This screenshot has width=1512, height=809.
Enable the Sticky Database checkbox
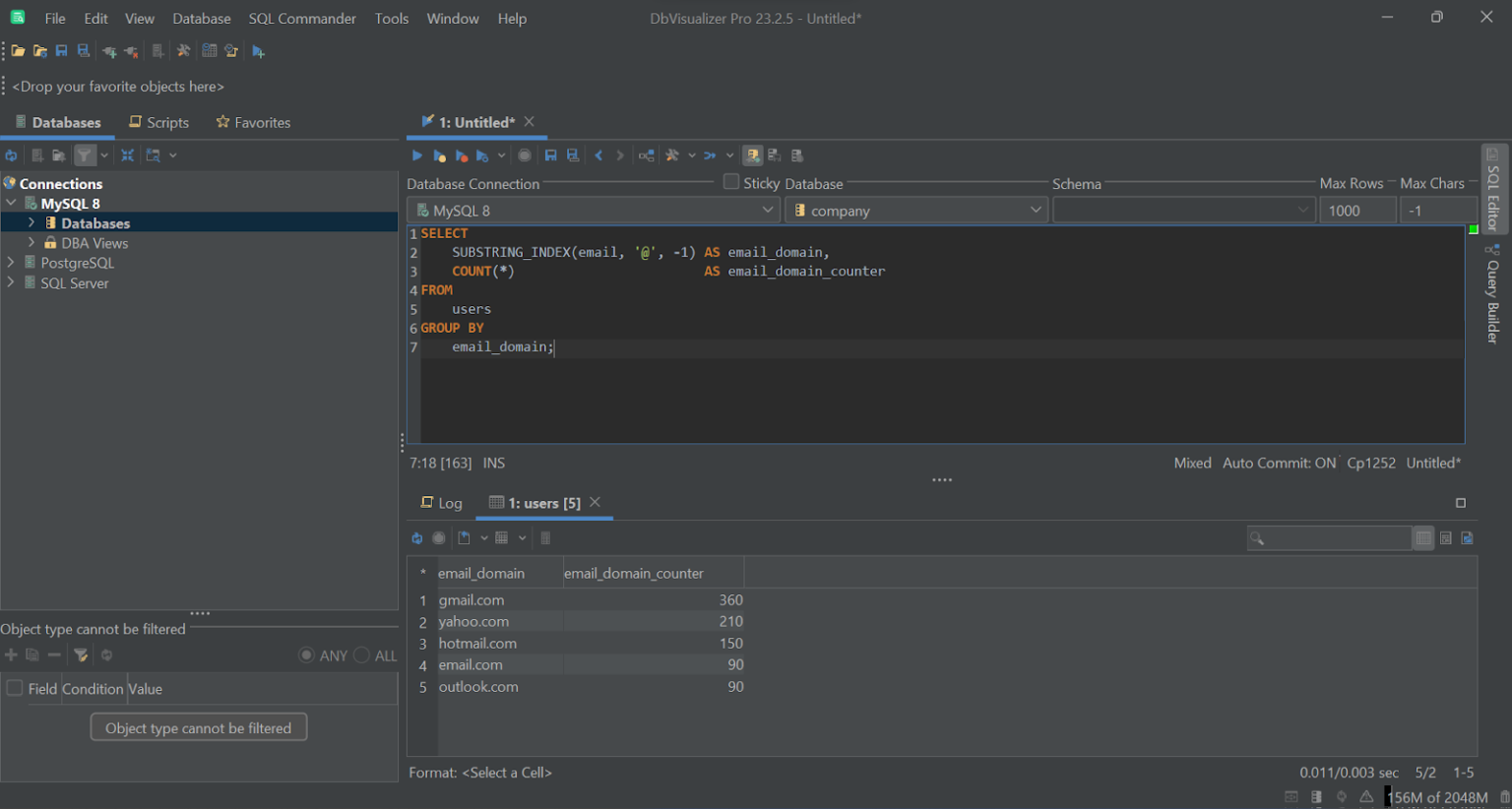[730, 182]
